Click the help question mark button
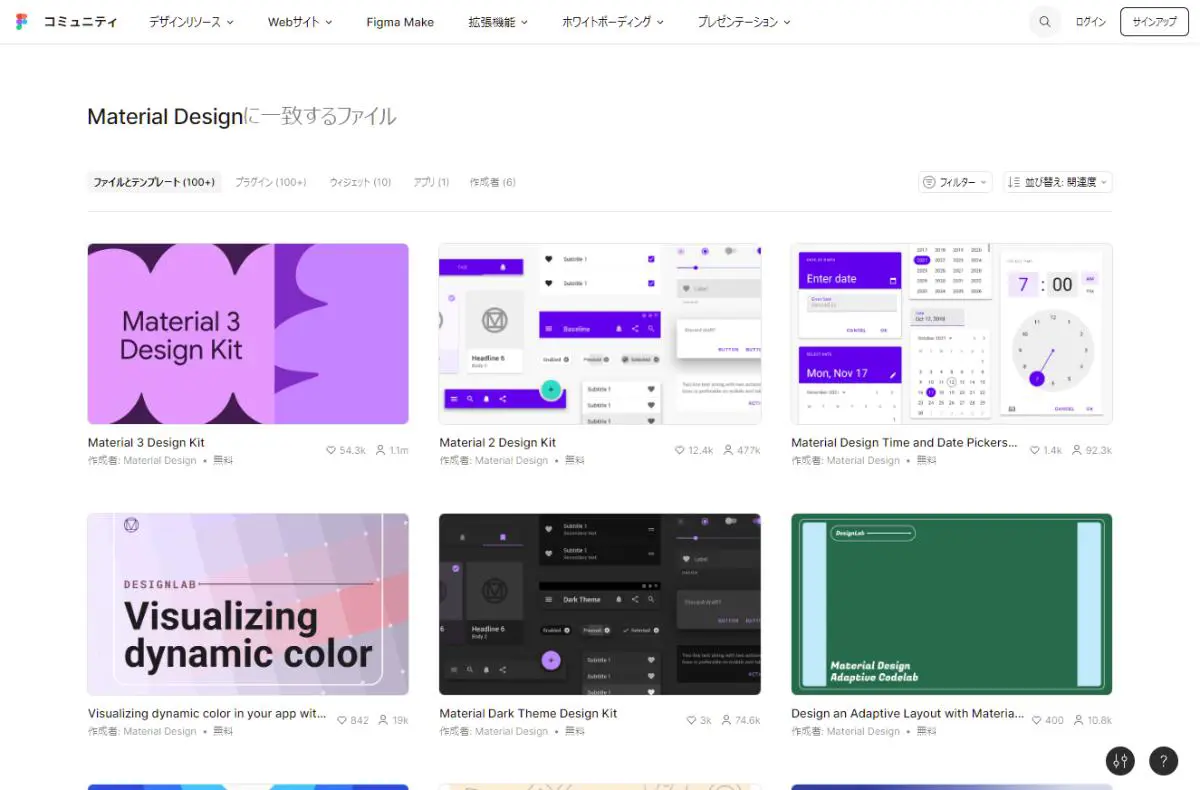 (1163, 761)
